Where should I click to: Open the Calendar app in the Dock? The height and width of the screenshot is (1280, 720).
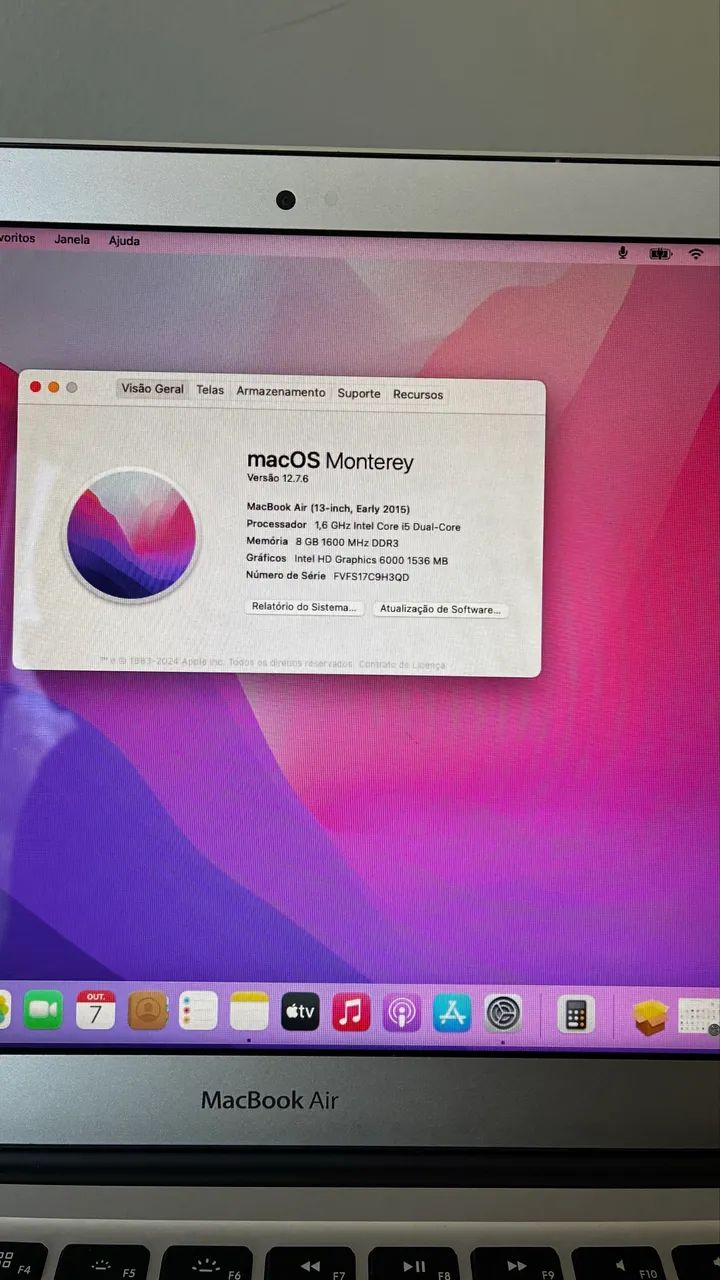(95, 1011)
